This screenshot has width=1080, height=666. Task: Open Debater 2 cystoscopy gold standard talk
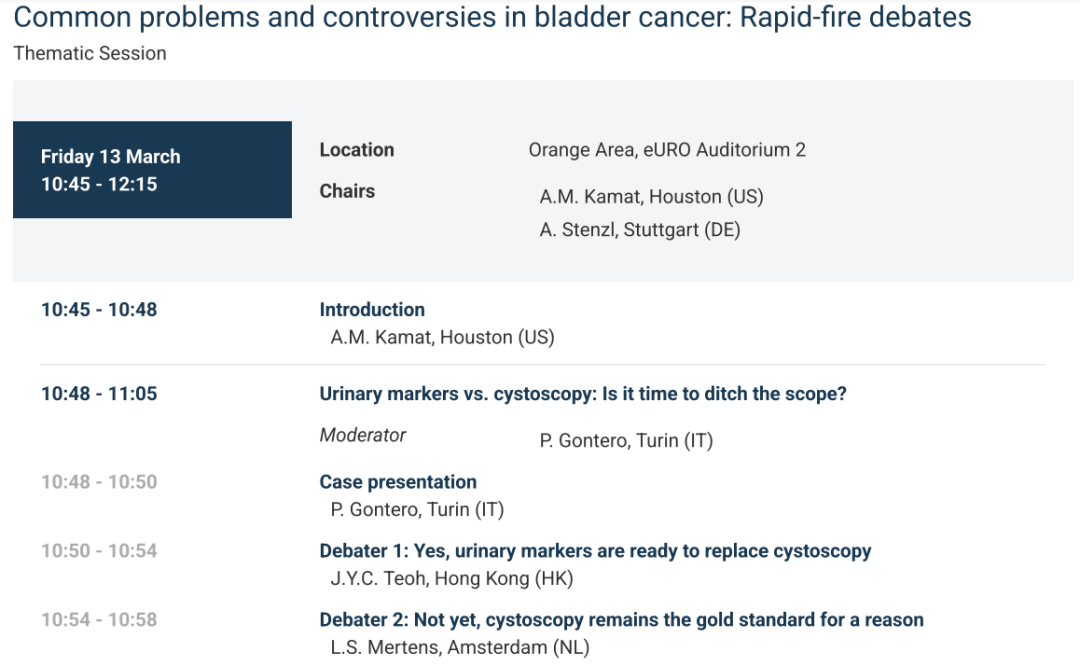[x=621, y=620]
